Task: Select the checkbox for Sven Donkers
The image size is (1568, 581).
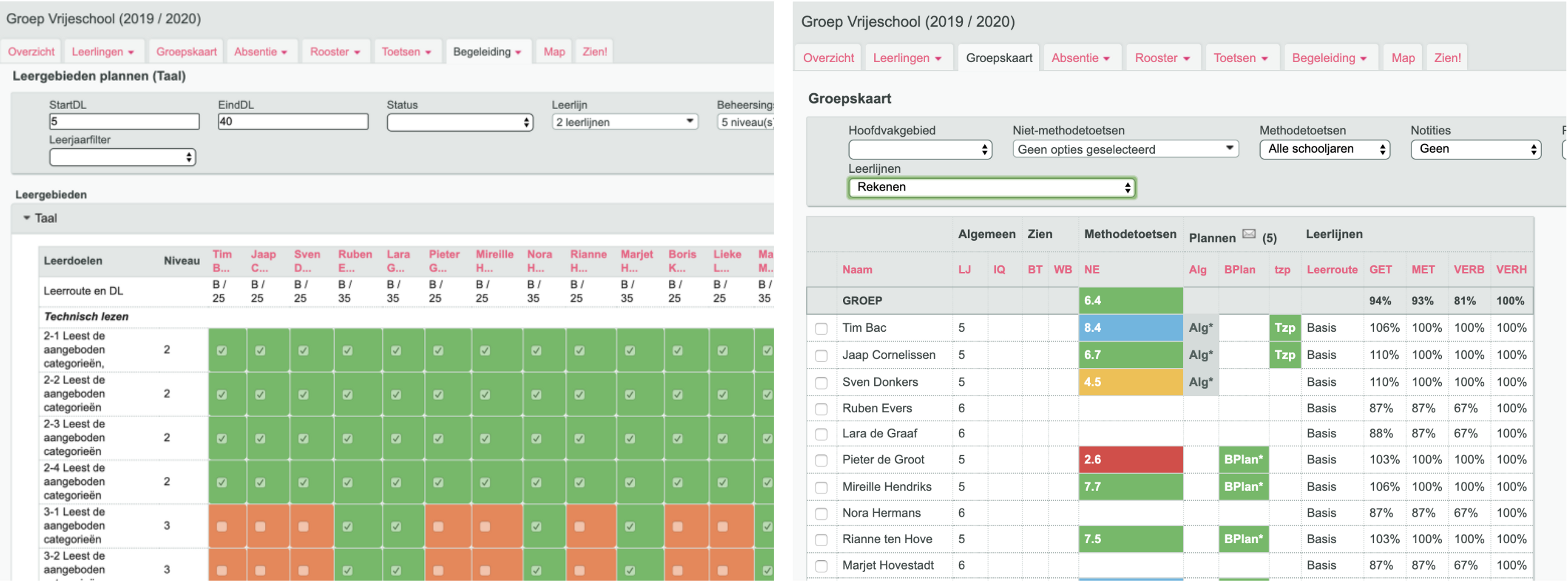Action: (821, 383)
